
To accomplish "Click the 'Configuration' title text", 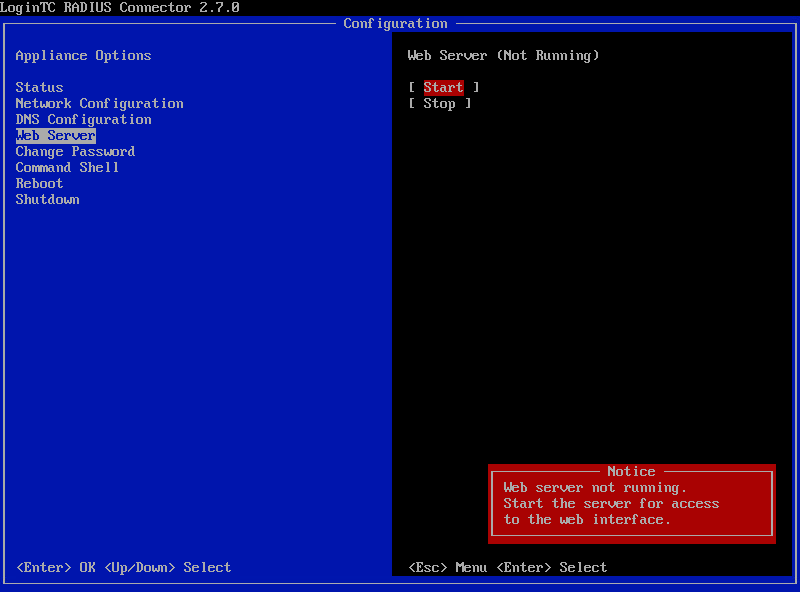I will pos(395,23).
